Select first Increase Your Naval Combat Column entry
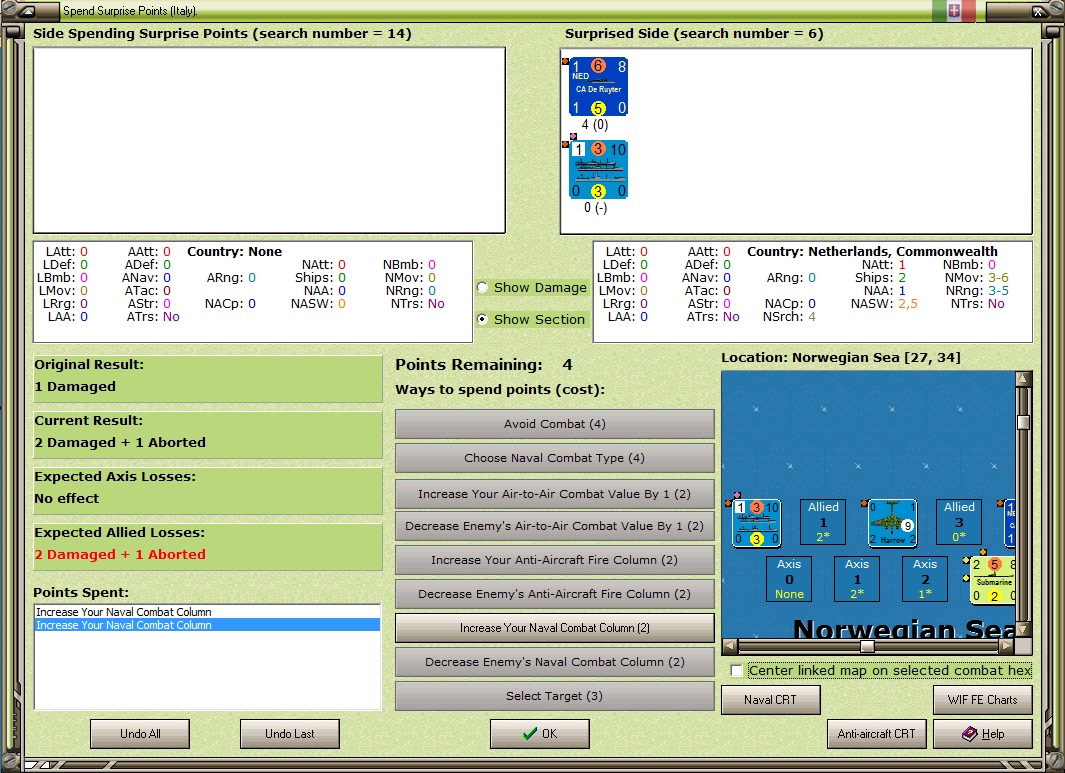The height and width of the screenshot is (773, 1065). [207, 612]
